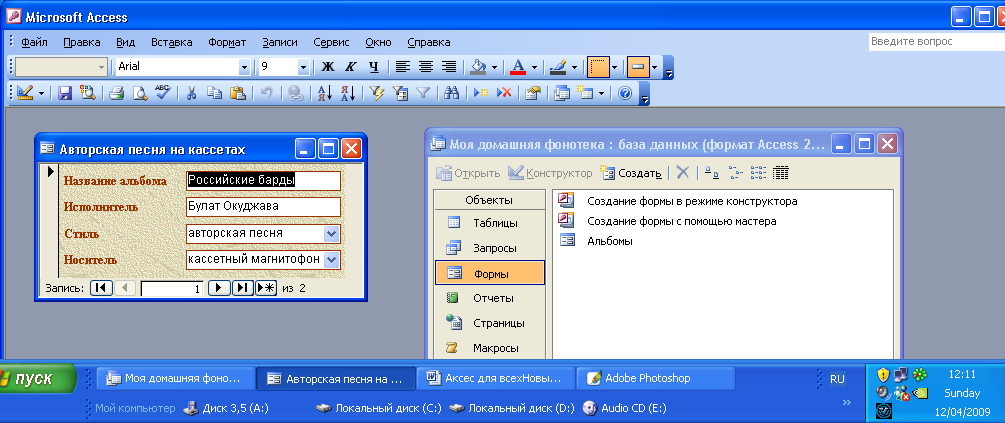Run spelling check (ABC icon)
Image resolution: width=1005 pixels, height=423 pixels.
point(162,94)
